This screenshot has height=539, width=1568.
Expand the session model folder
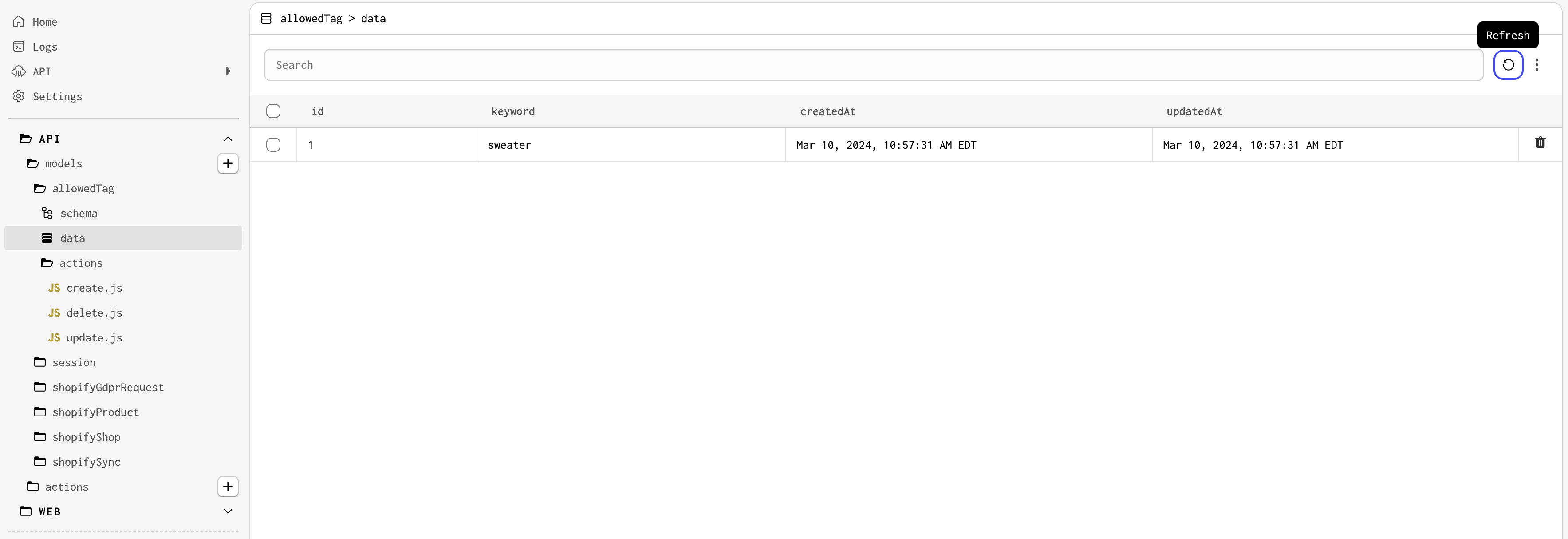[64, 362]
